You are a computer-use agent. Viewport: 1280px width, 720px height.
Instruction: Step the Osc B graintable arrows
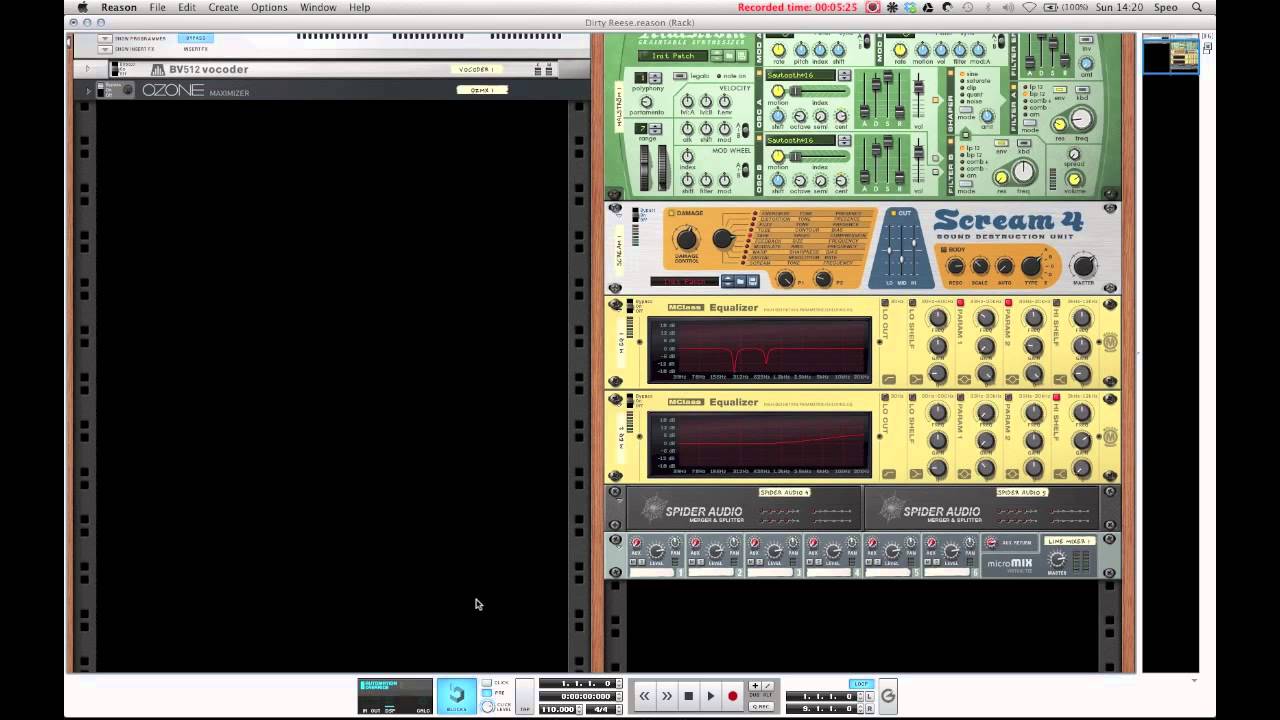click(x=845, y=141)
